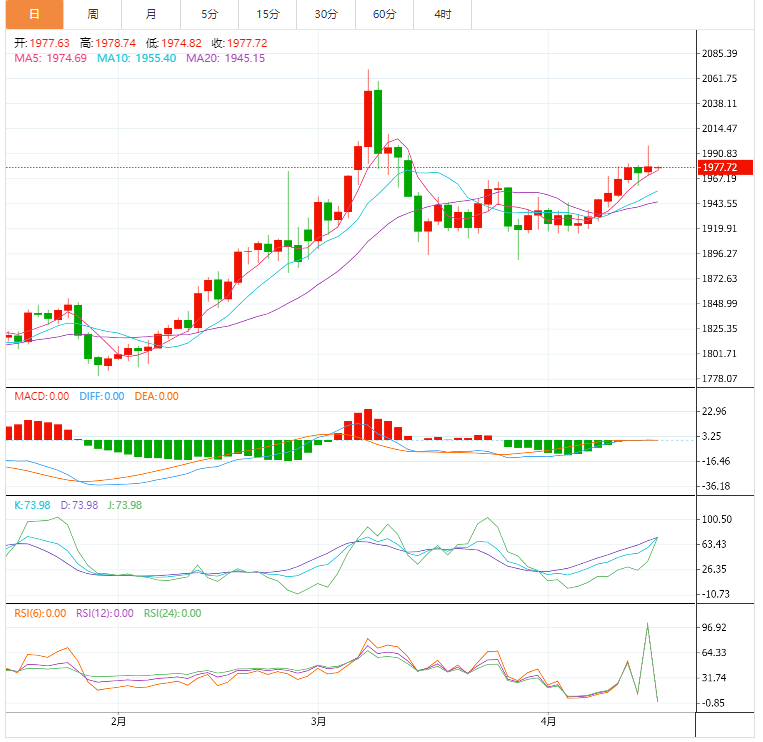
Task: Click the red 1977.72 current price label
Action: coord(725,167)
